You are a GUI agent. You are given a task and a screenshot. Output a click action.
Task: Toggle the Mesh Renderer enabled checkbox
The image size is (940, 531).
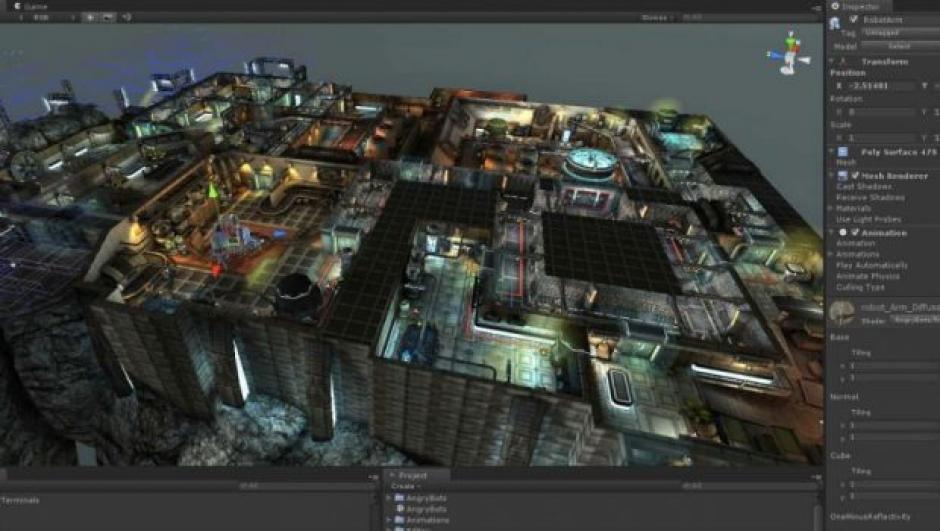pyautogui.click(x=855, y=176)
